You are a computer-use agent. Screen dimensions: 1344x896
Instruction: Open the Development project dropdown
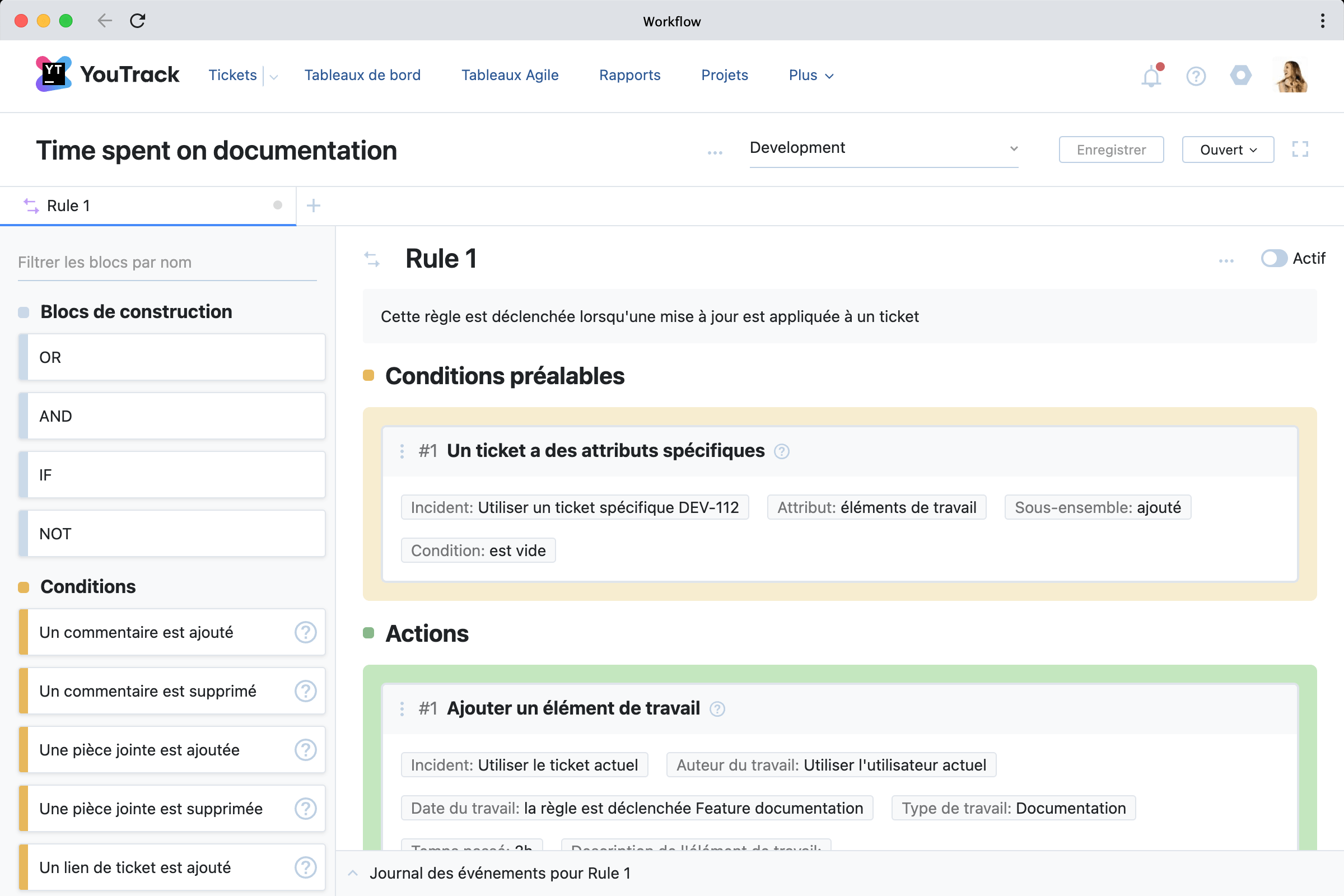pyautogui.click(x=883, y=148)
